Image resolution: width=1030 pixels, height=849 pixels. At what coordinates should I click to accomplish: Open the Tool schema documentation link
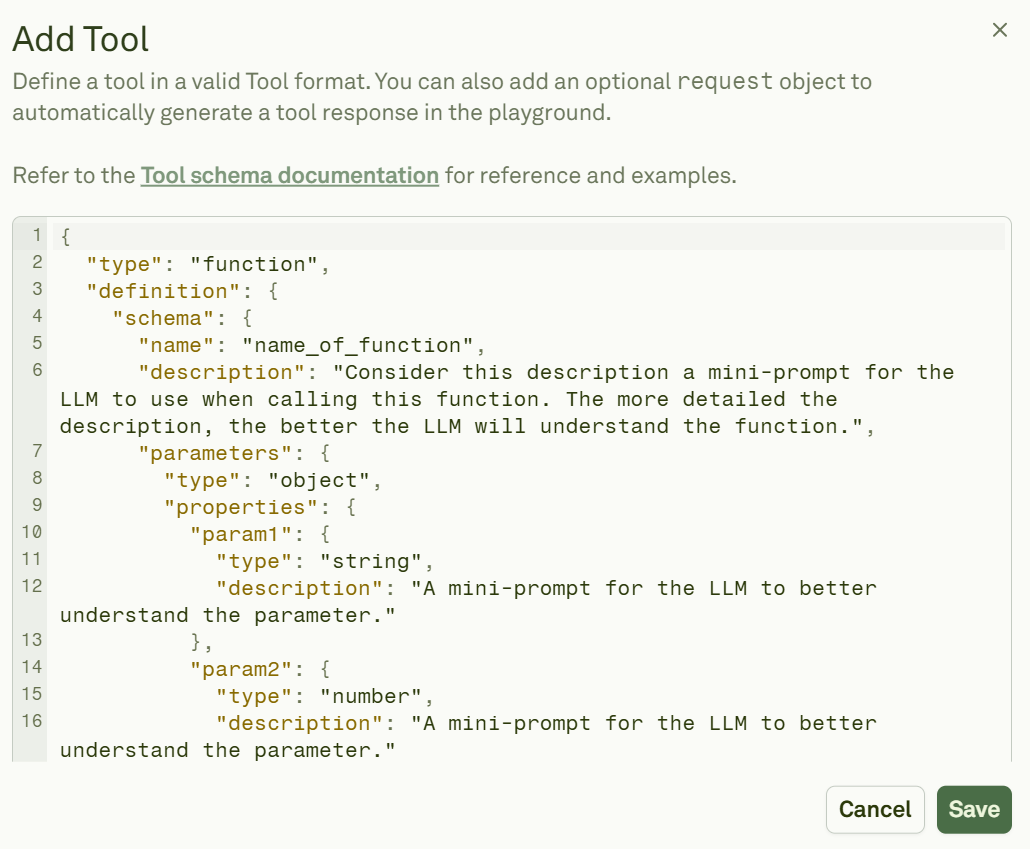289,175
